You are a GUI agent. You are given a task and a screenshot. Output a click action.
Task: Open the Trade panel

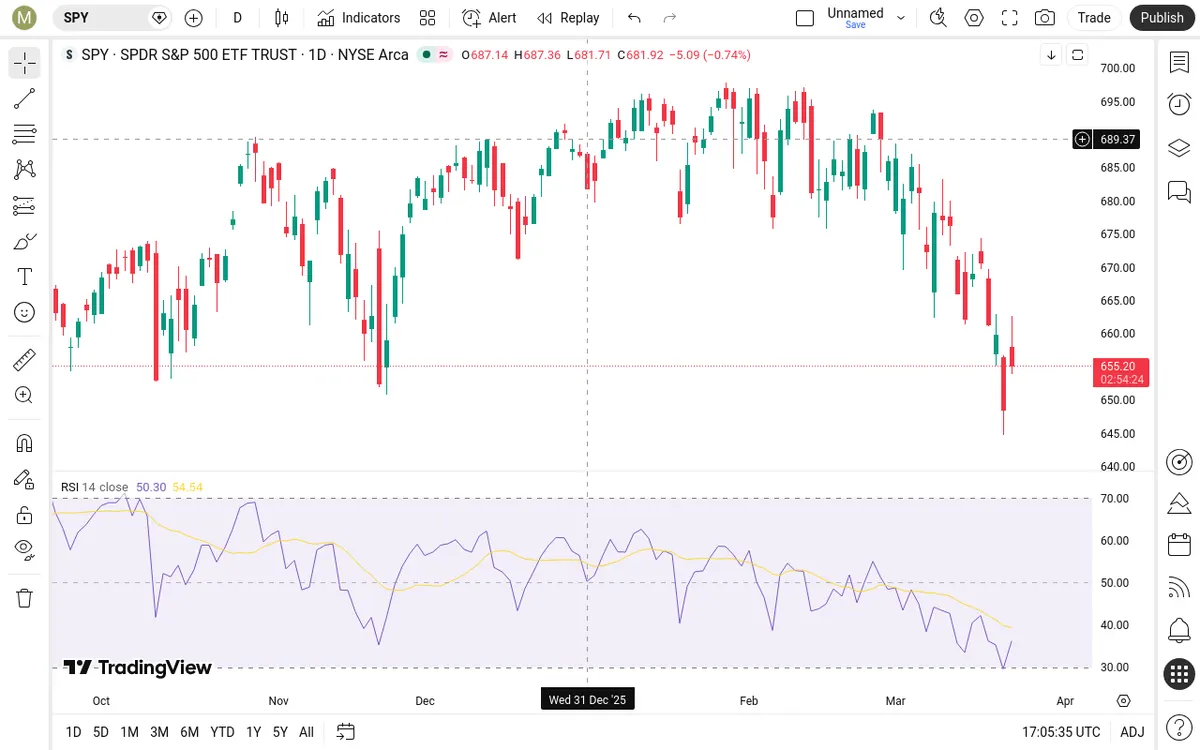coord(1094,17)
